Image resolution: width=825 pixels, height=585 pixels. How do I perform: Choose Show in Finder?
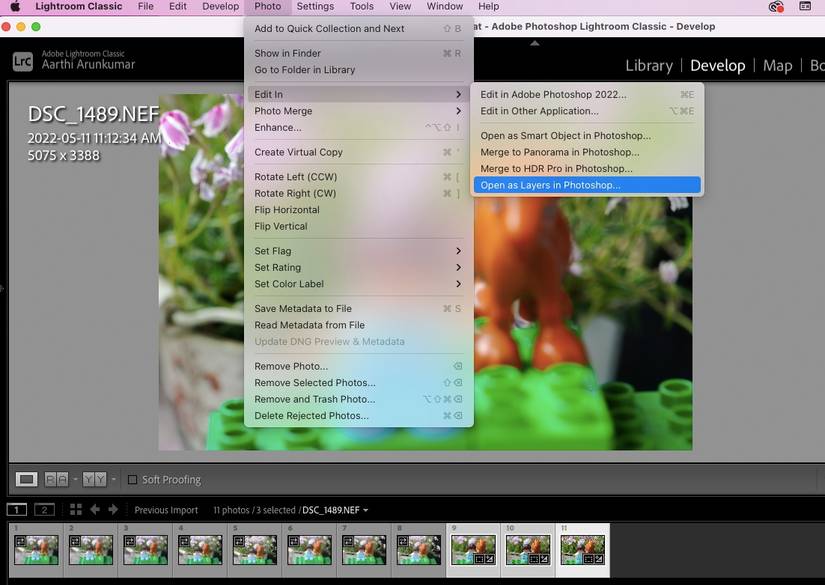[x=358, y=53]
